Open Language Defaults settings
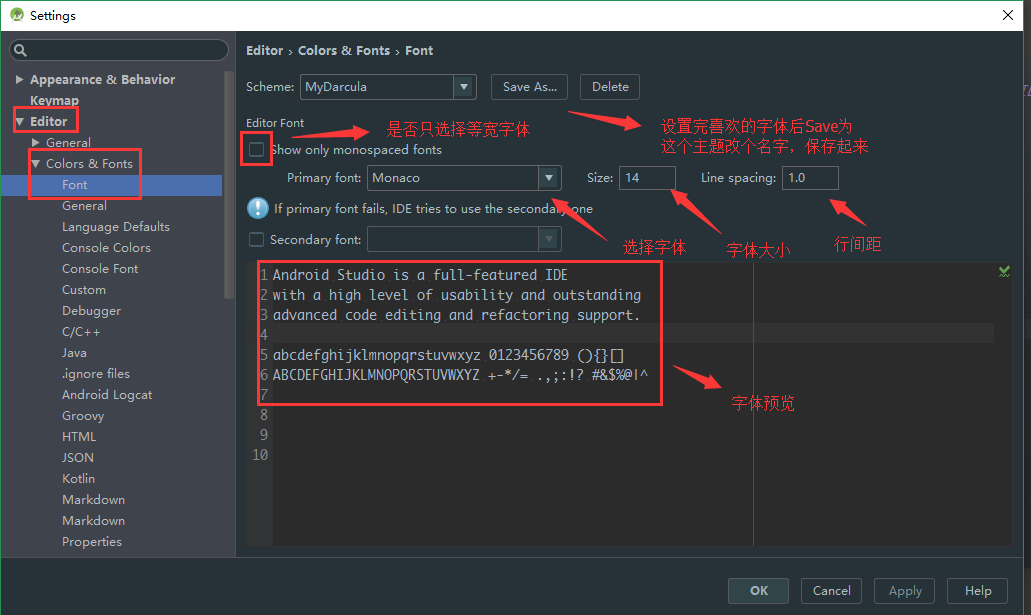 click(116, 227)
